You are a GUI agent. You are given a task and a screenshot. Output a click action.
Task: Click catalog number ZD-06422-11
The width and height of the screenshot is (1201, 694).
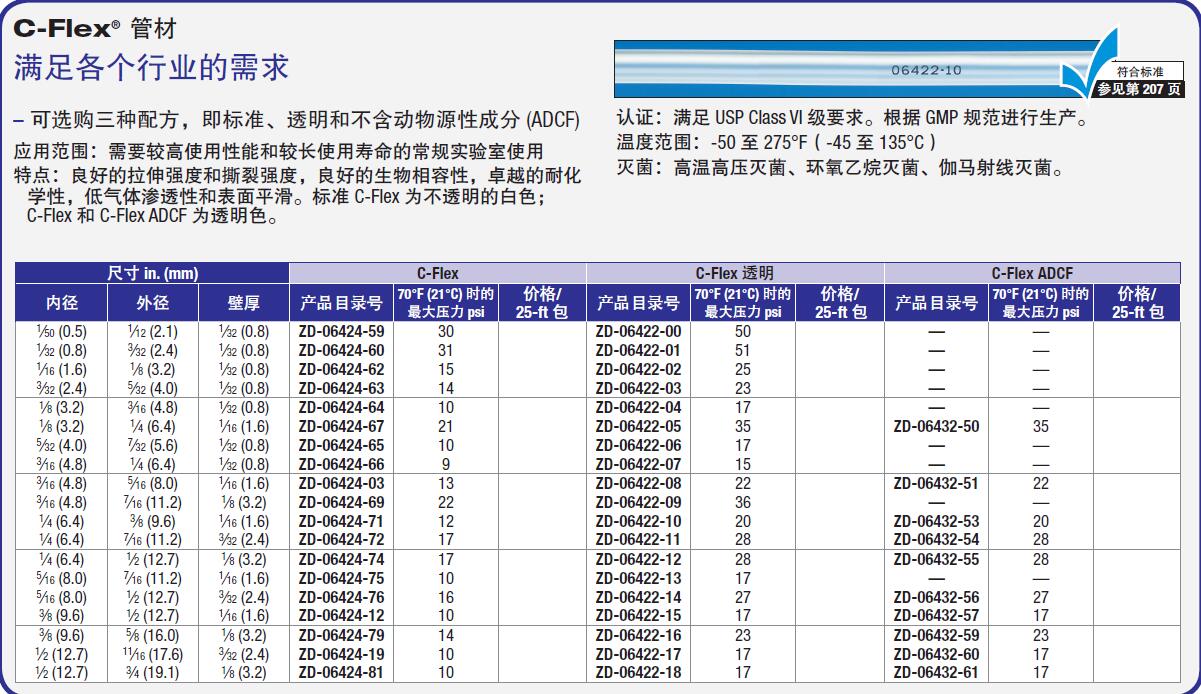(638, 540)
